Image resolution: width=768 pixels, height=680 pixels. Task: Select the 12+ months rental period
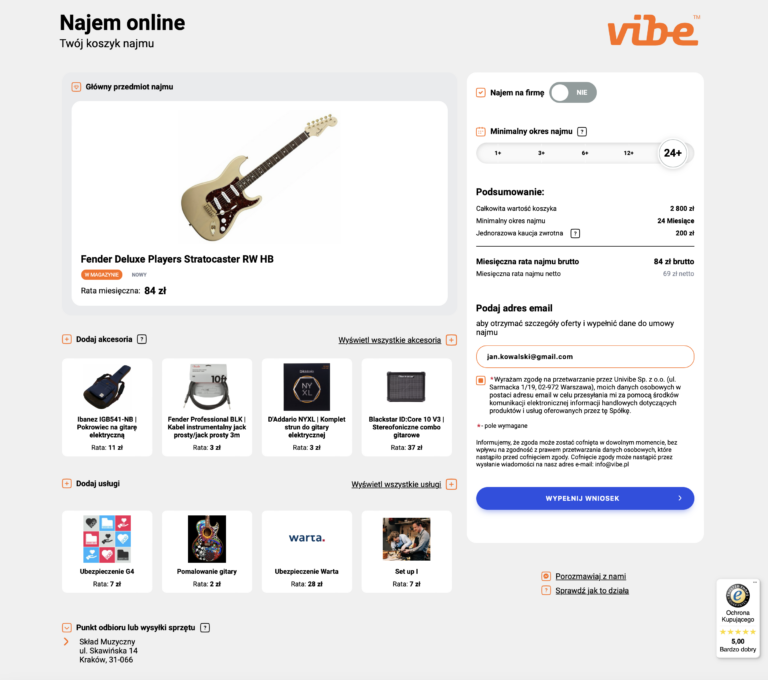(628, 153)
